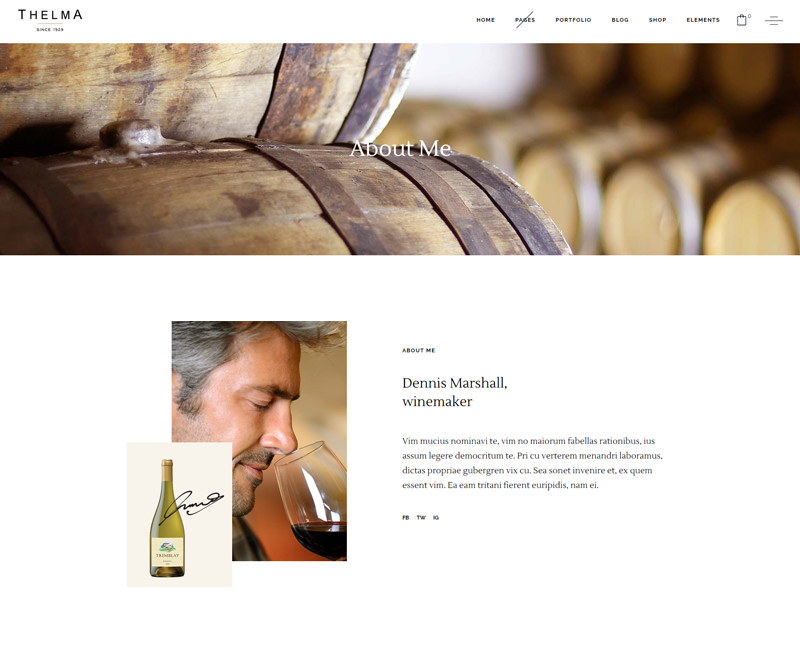The height and width of the screenshot is (649, 800).
Task: Click the Thelma logo
Action: [x=50, y=20]
